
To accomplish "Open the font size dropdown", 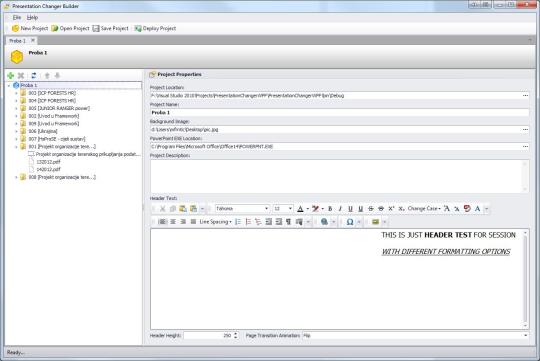I will pyautogui.click(x=290, y=209).
